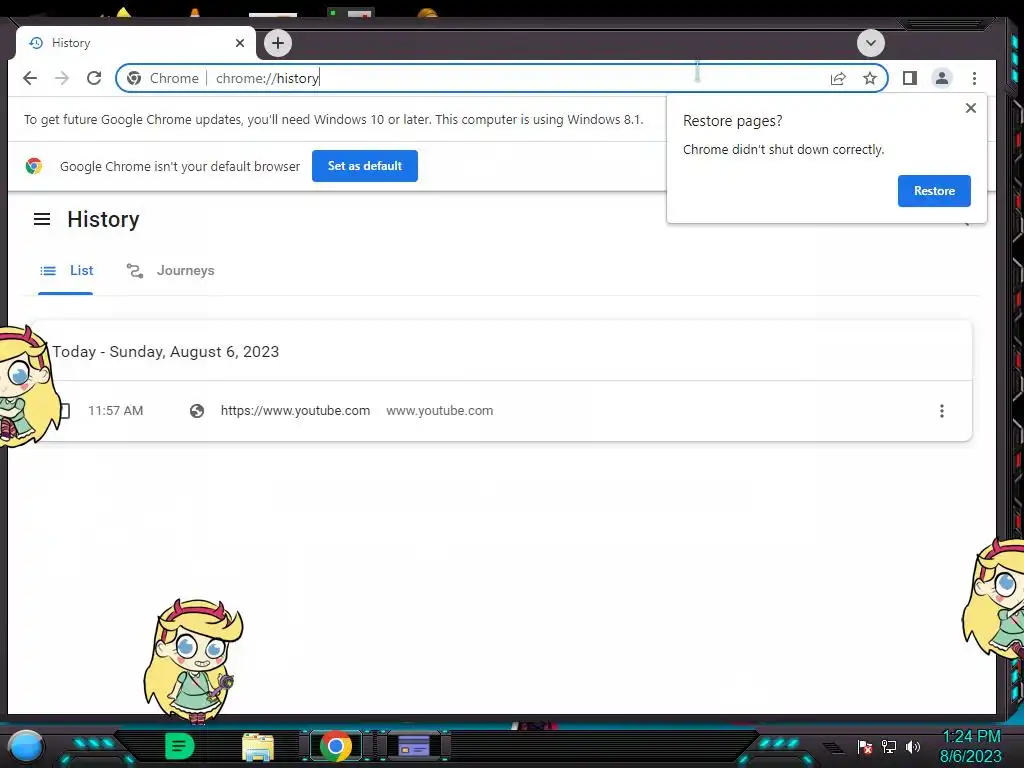Open the volume speaker tray icon
The height and width of the screenshot is (768, 1024).
pyautogui.click(x=912, y=746)
